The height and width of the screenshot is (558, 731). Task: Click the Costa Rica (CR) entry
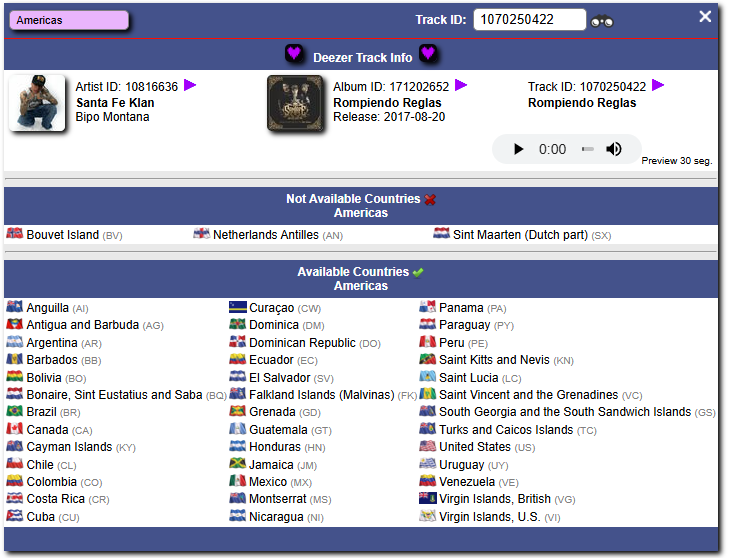pos(58,499)
